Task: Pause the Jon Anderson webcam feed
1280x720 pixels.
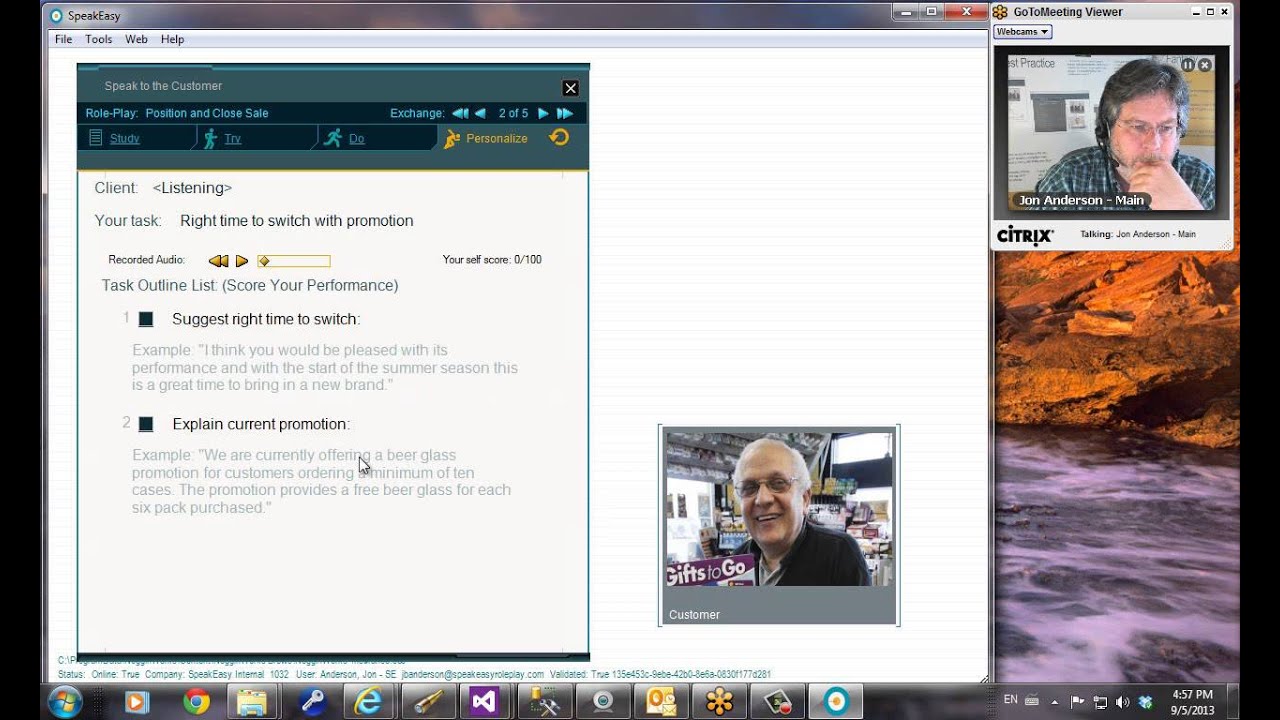Action: pos(1188,65)
